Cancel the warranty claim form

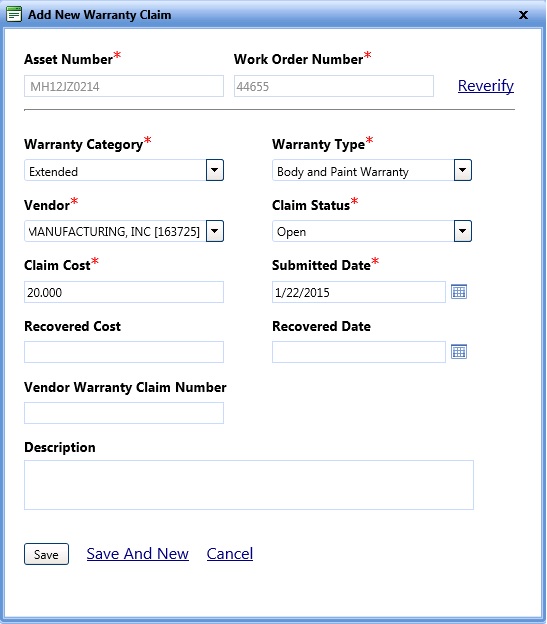point(230,554)
